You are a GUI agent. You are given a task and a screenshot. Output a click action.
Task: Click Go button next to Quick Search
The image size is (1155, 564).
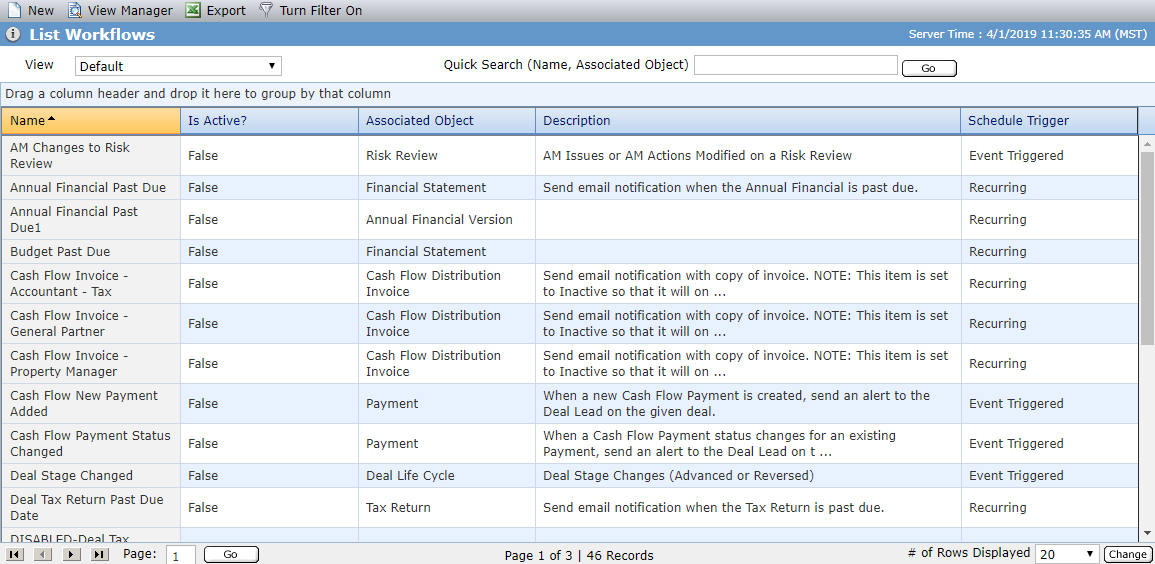(x=929, y=68)
